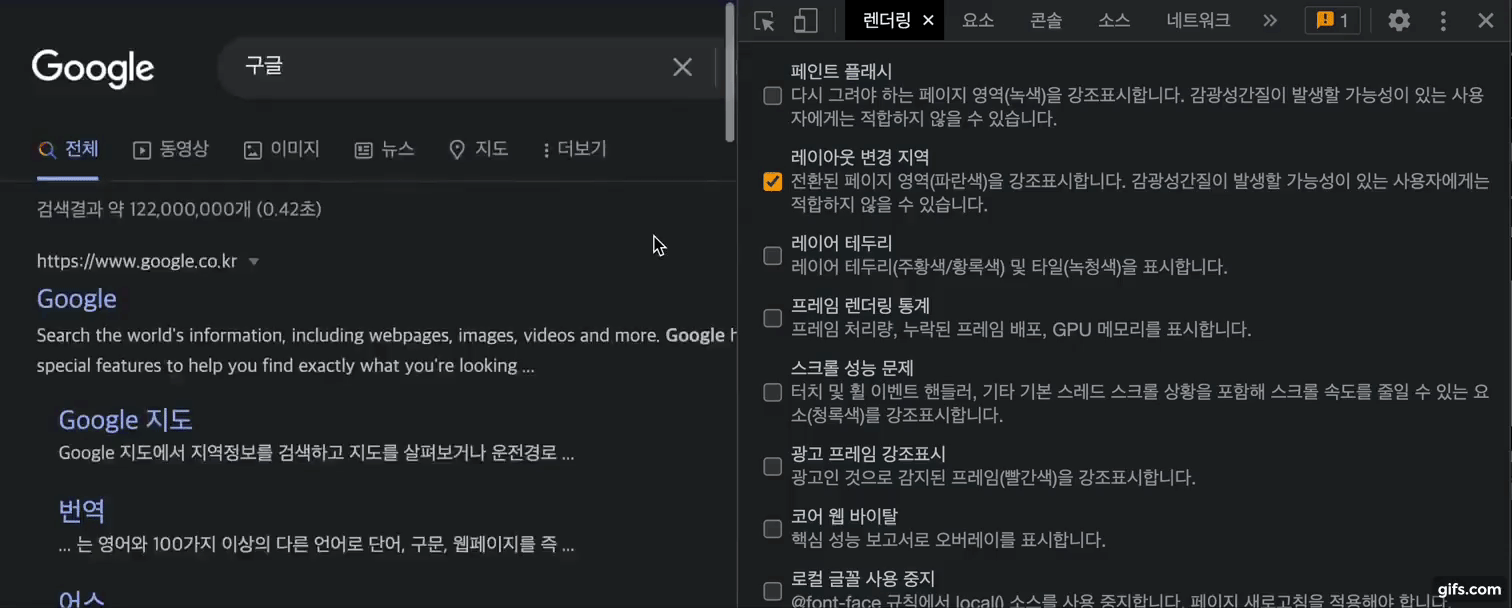The image size is (1512, 608).
Task: Click the search page vertical scrollbar
Action: pyautogui.click(x=730, y=72)
